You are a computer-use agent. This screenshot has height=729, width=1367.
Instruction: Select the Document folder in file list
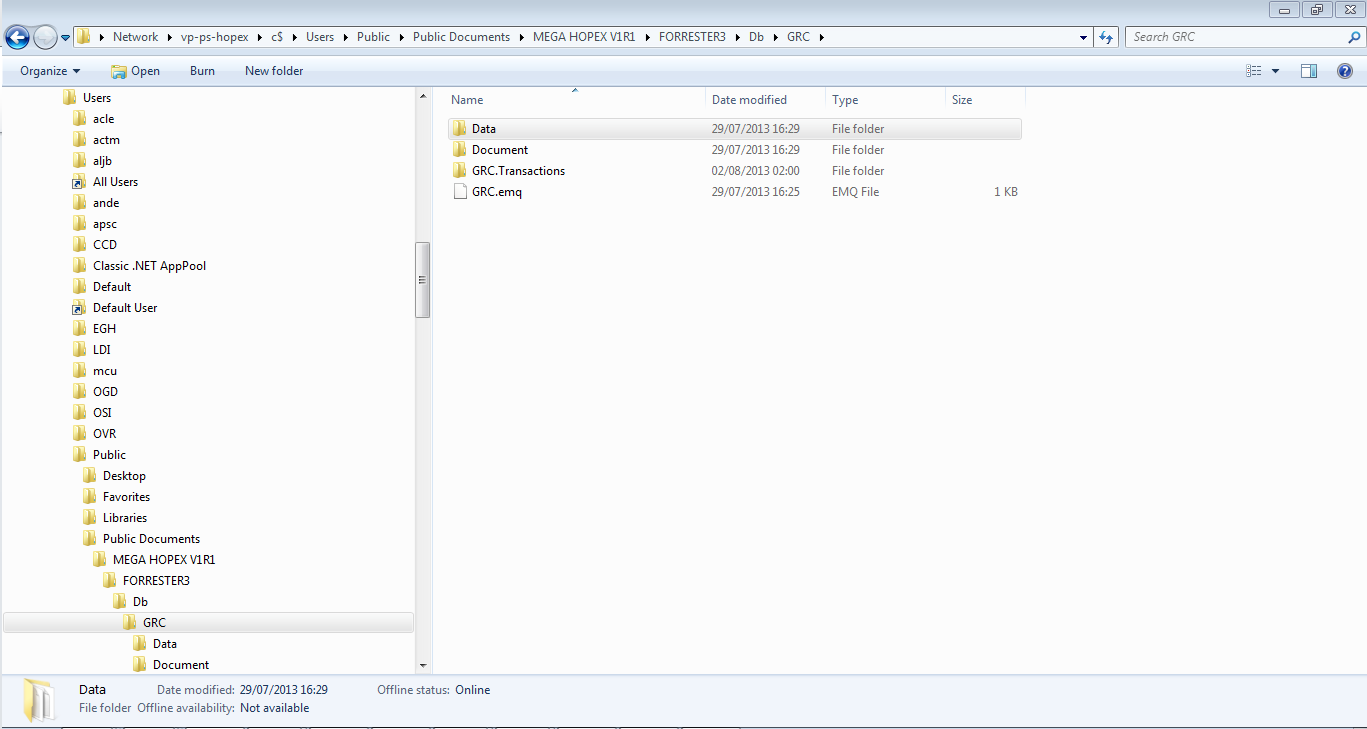499,150
